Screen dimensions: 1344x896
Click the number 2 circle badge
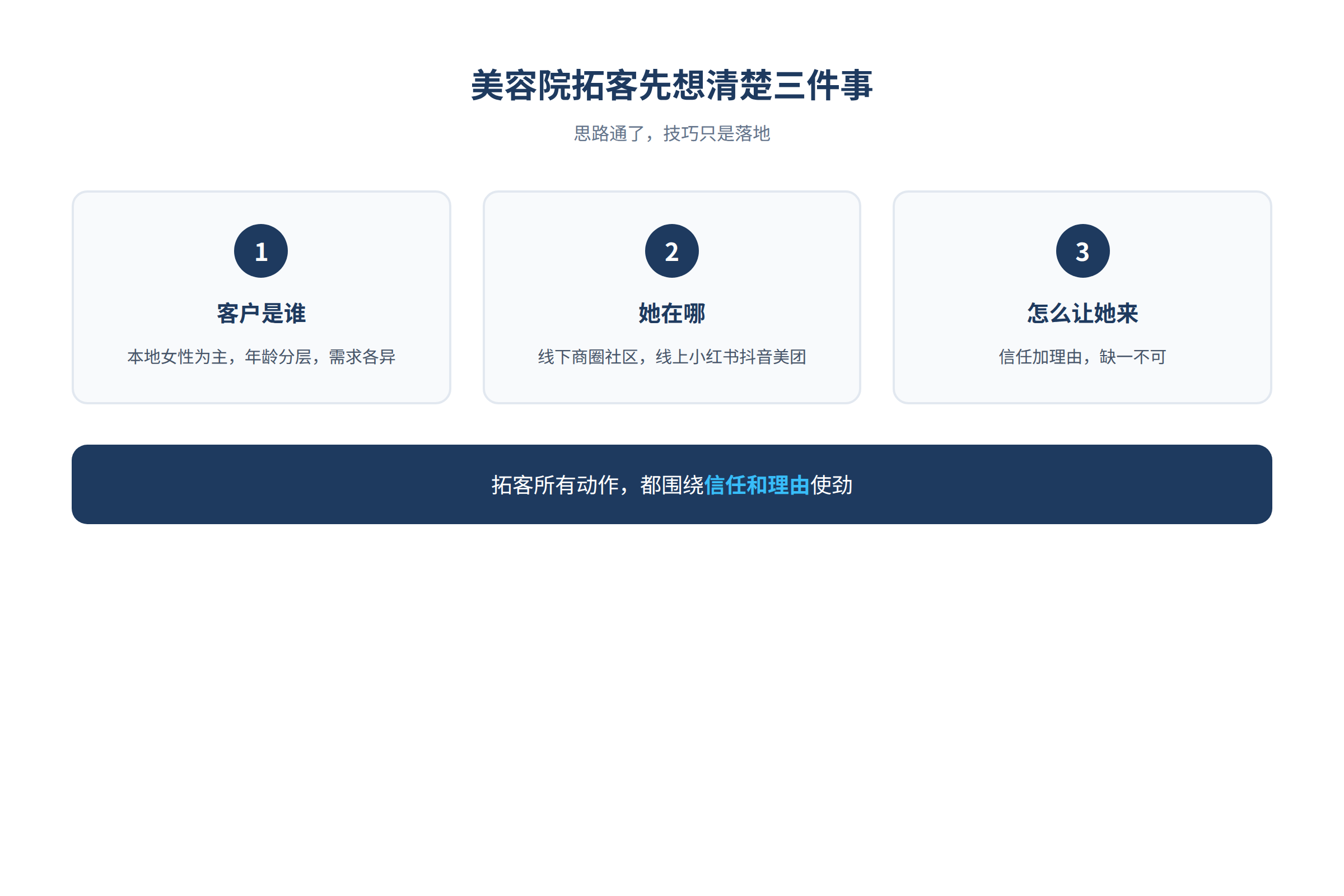672,251
